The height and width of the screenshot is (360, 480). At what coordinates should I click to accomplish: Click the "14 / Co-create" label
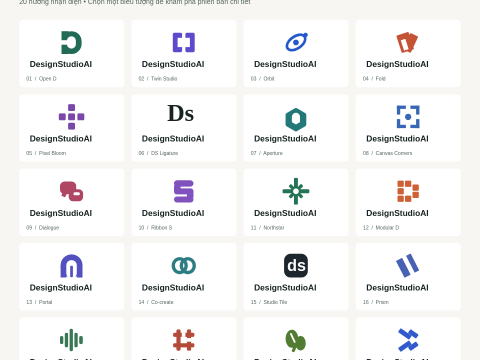156,302
